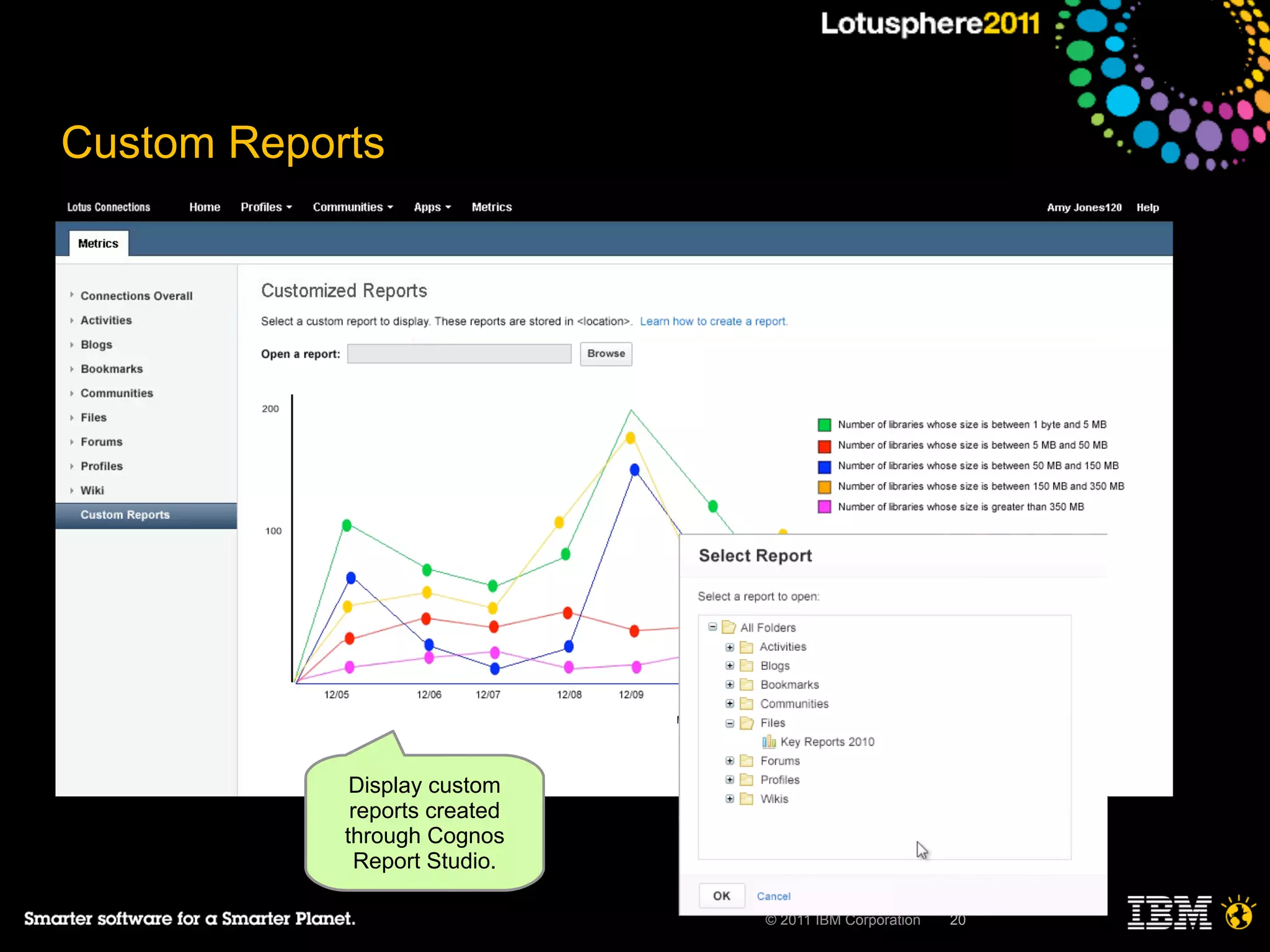This screenshot has height=952, width=1270.
Task: Click the Bookmarks folder icon in dialog
Action: (x=747, y=685)
